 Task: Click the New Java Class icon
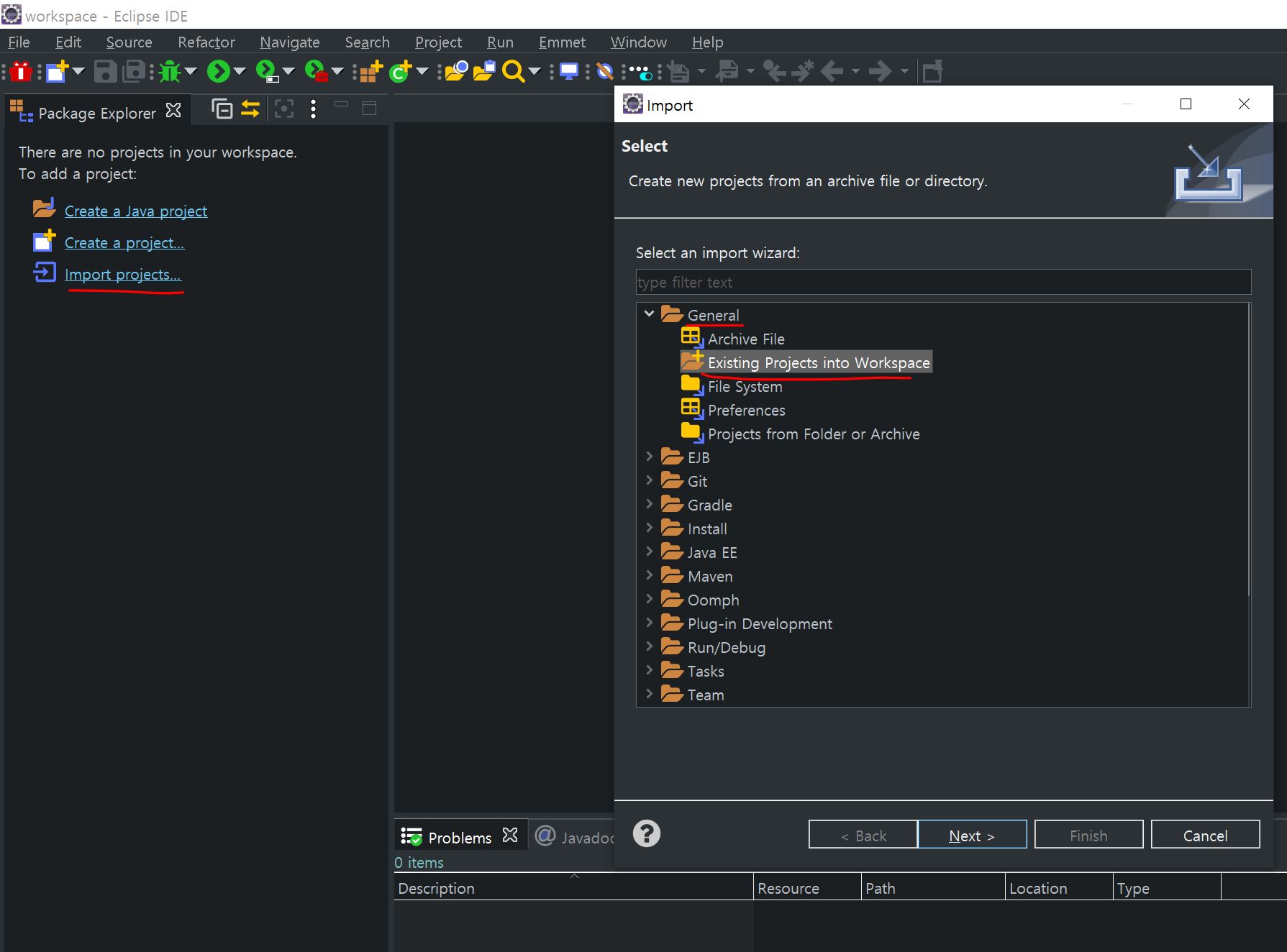(401, 71)
